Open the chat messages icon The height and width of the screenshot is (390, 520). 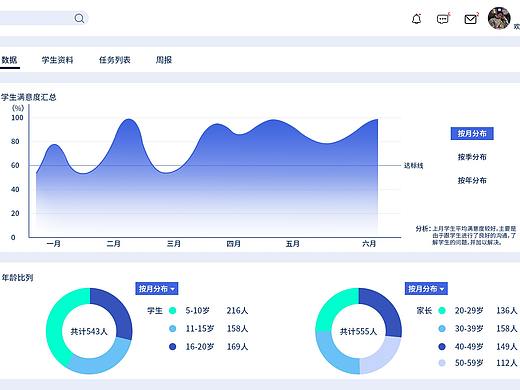[x=443, y=19]
